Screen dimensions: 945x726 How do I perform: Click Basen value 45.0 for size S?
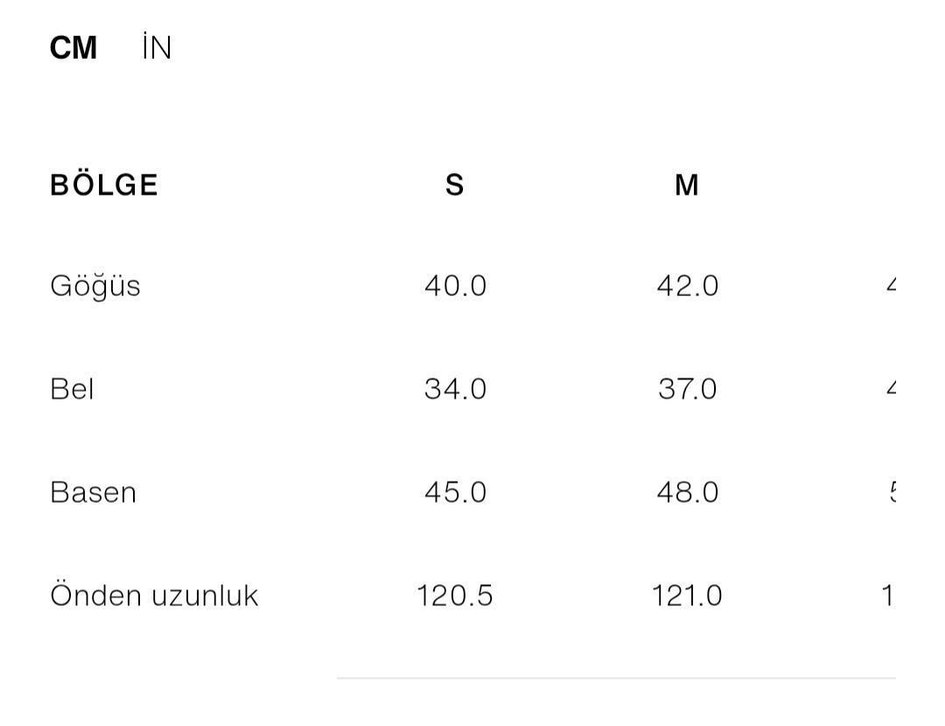point(455,492)
